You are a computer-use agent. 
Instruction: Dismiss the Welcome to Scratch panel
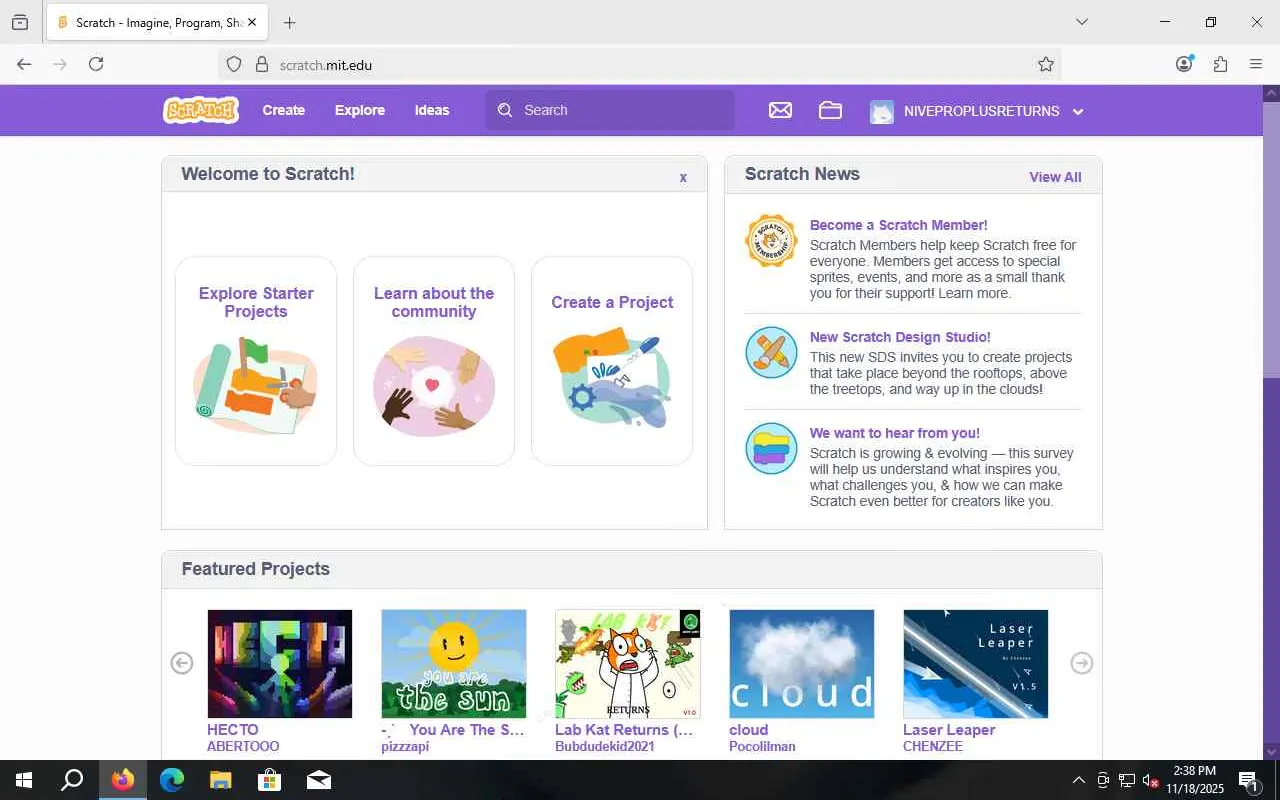[683, 177]
